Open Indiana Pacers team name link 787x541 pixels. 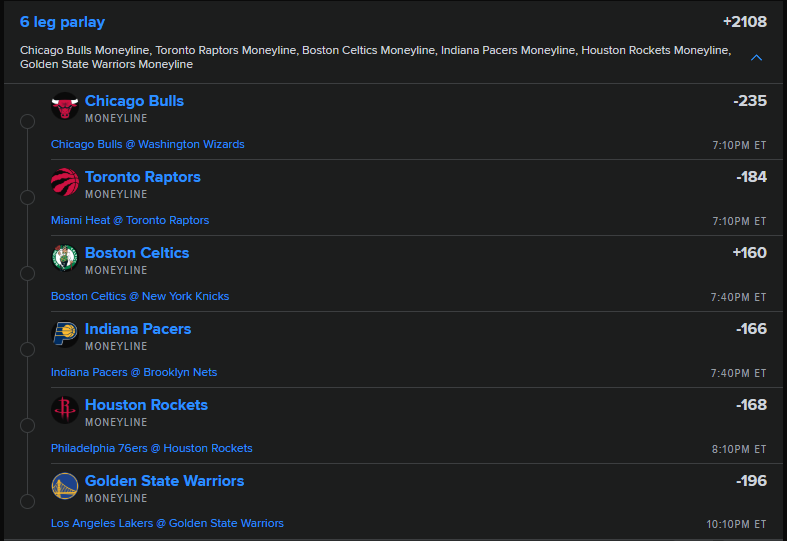tap(138, 329)
